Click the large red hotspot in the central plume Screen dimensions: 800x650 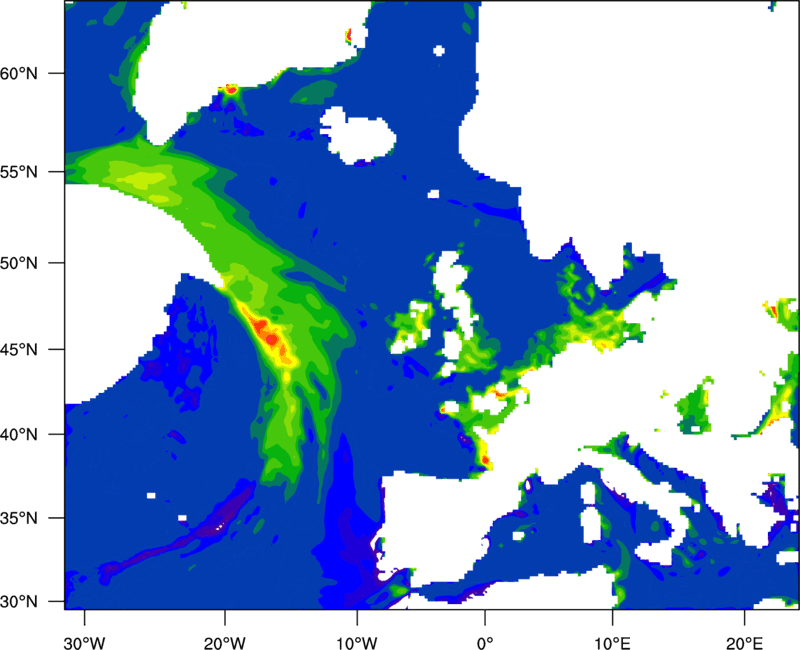[268, 334]
